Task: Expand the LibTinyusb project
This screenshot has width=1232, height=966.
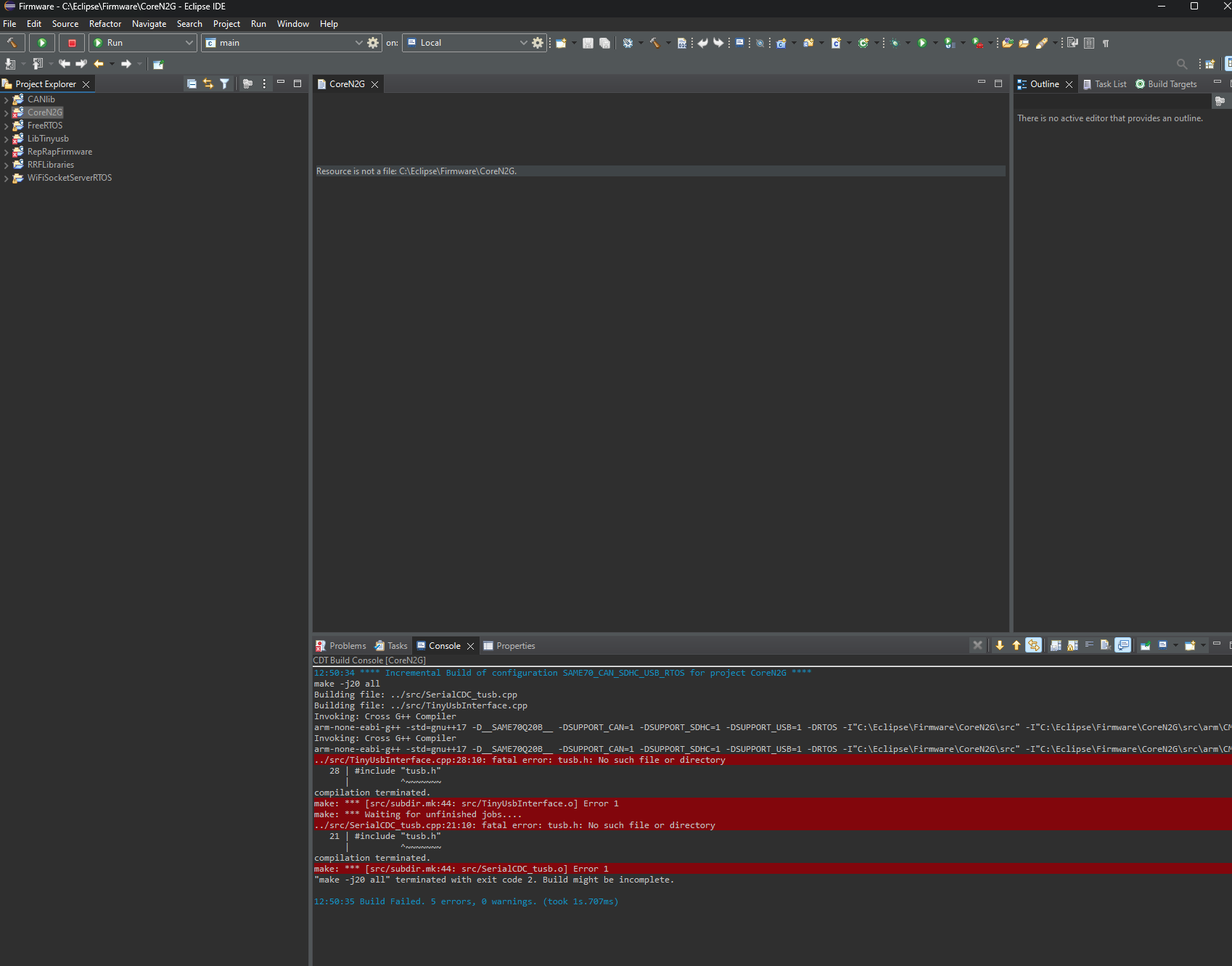Action: [6, 139]
